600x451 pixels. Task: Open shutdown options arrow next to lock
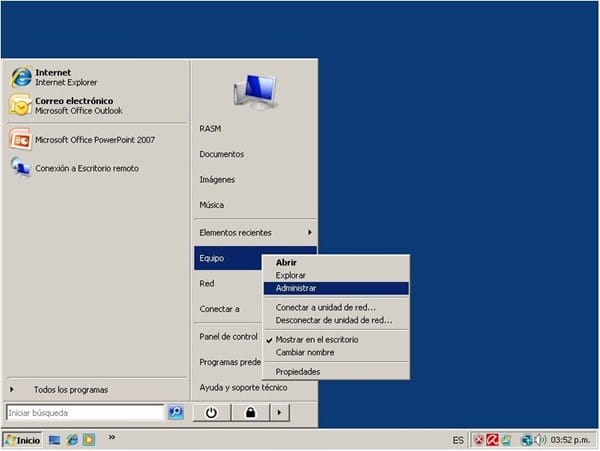(279, 412)
